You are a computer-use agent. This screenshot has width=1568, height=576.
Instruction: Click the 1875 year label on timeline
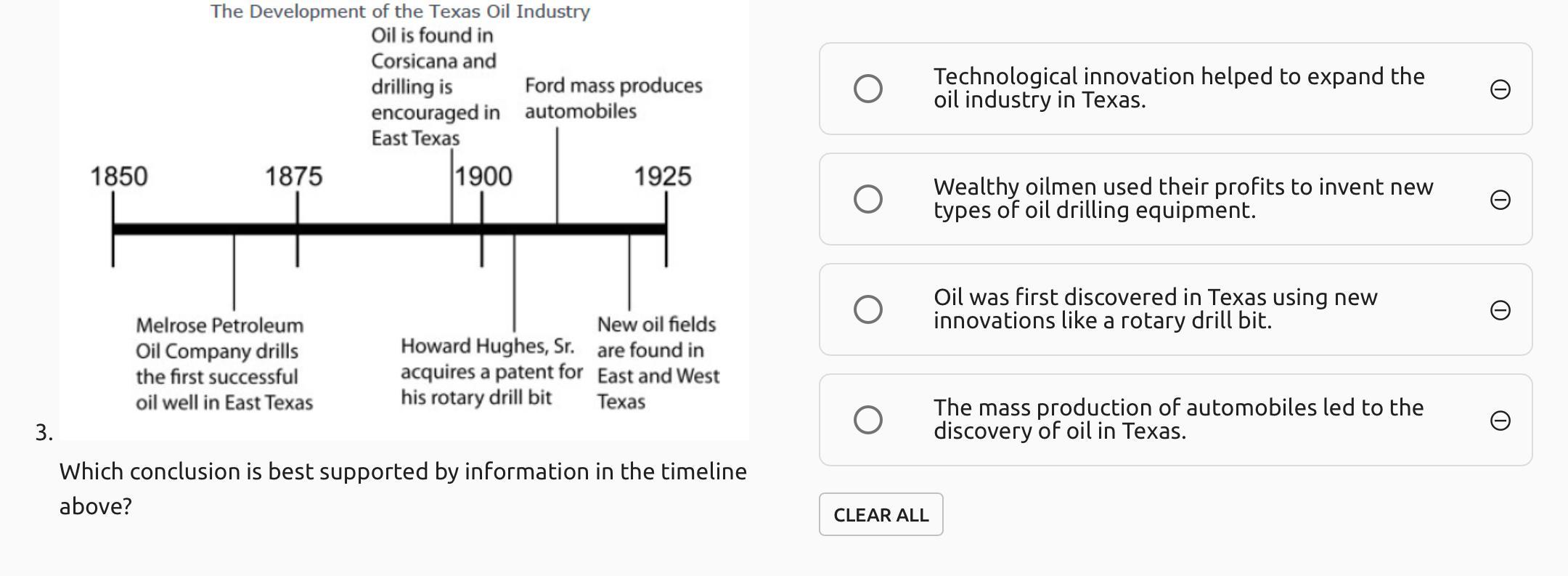[293, 177]
